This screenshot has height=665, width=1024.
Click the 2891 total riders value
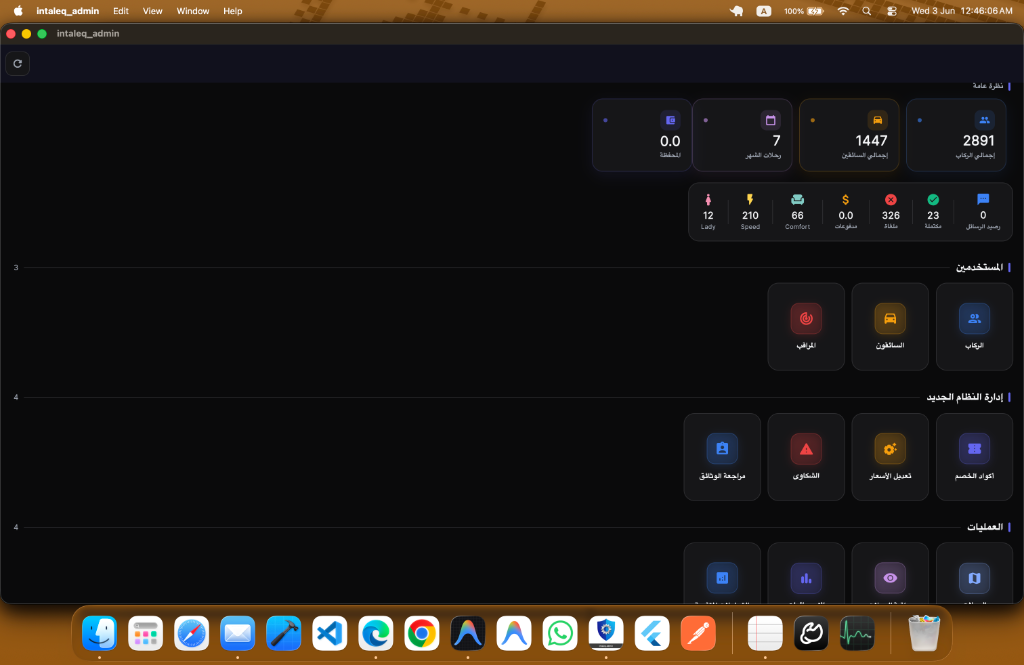(x=978, y=140)
